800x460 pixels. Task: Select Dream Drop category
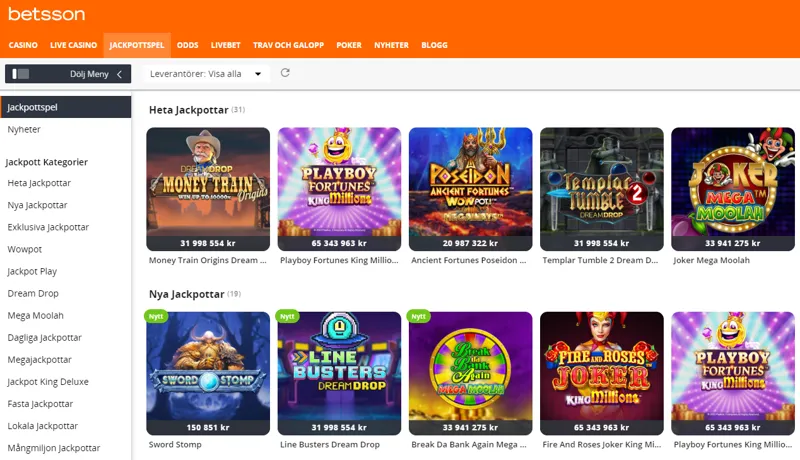coord(33,293)
